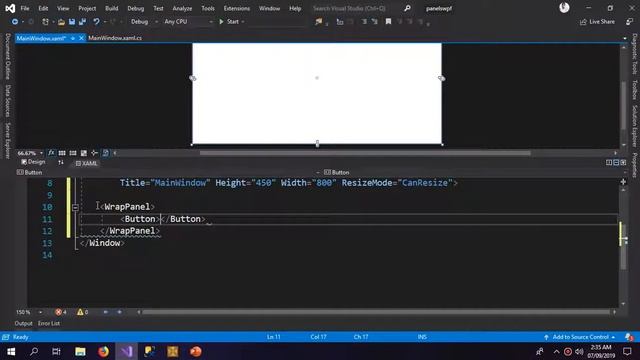This screenshot has width=640, height=360.
Task: Click the status bar notifications bell
Action: (629, 337)
